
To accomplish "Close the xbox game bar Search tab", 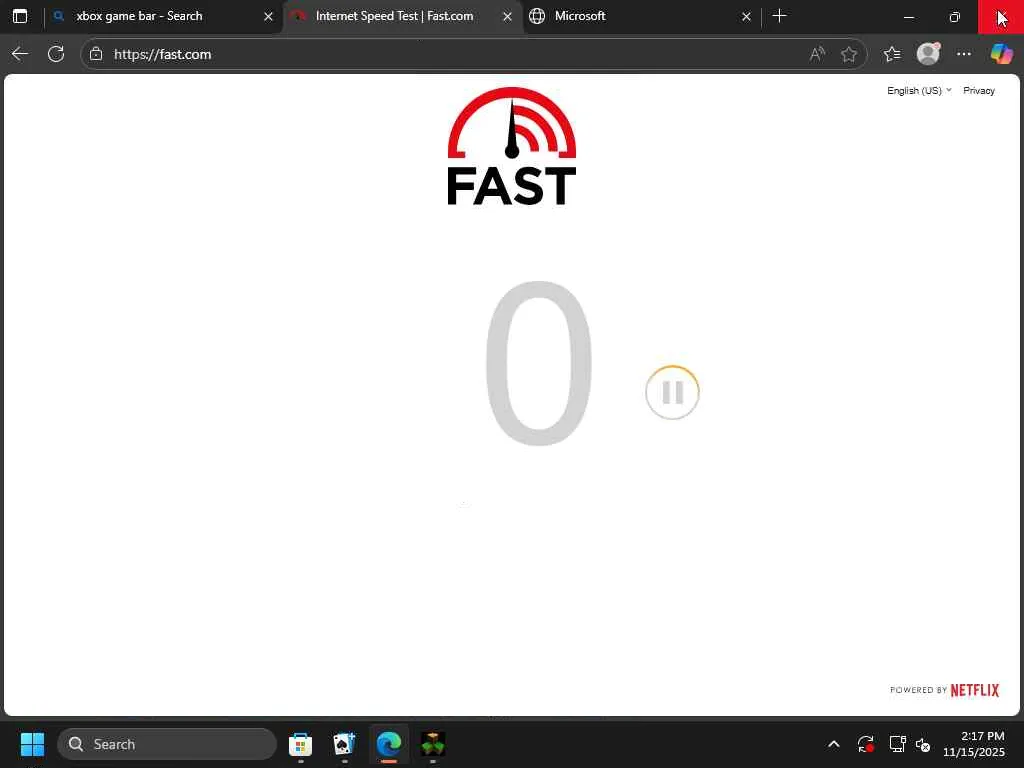I will (268, 16).
